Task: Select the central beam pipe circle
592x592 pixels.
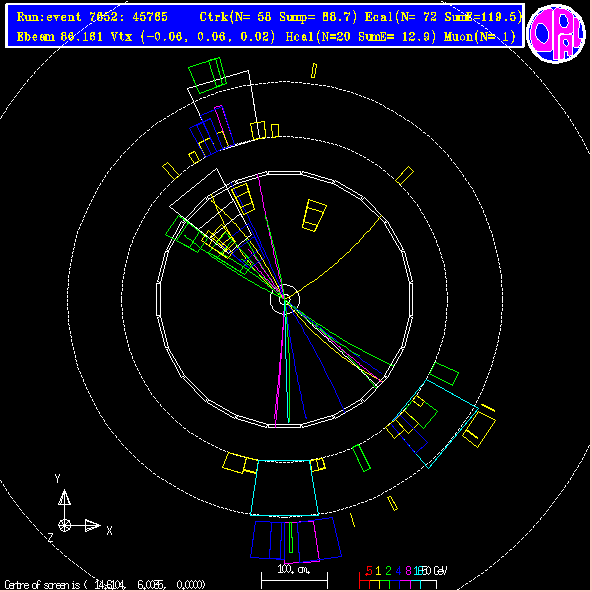Action: tap(285, 299)
